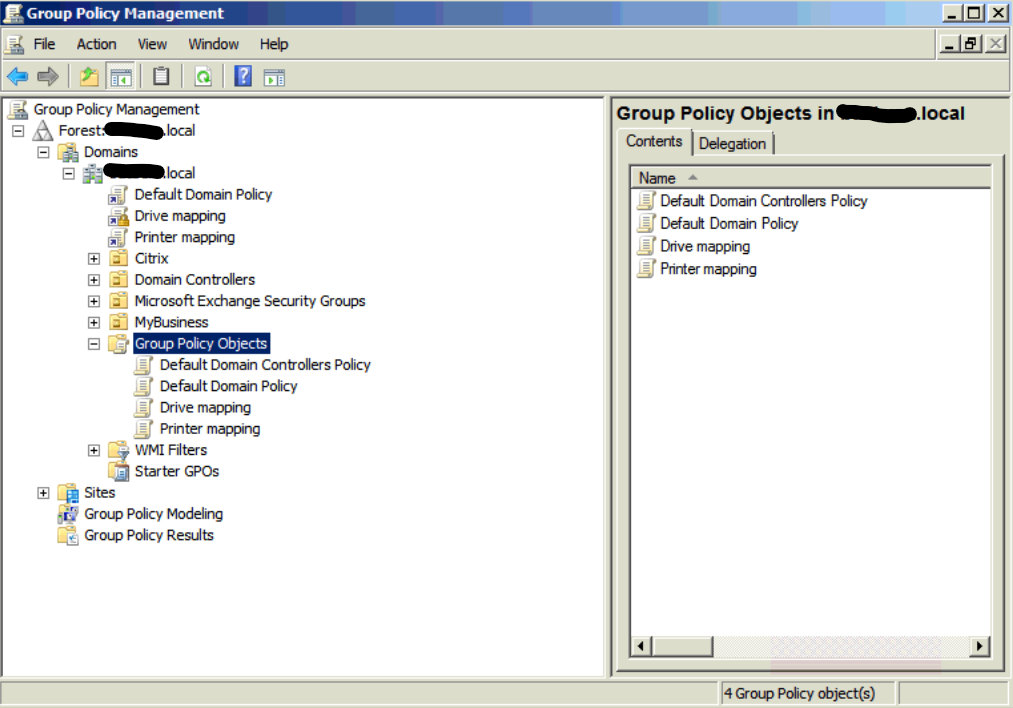Viewport: 1013px width, 708px height.
Task: Click the Back navigation arrow
Action: (x=16, y=76)
